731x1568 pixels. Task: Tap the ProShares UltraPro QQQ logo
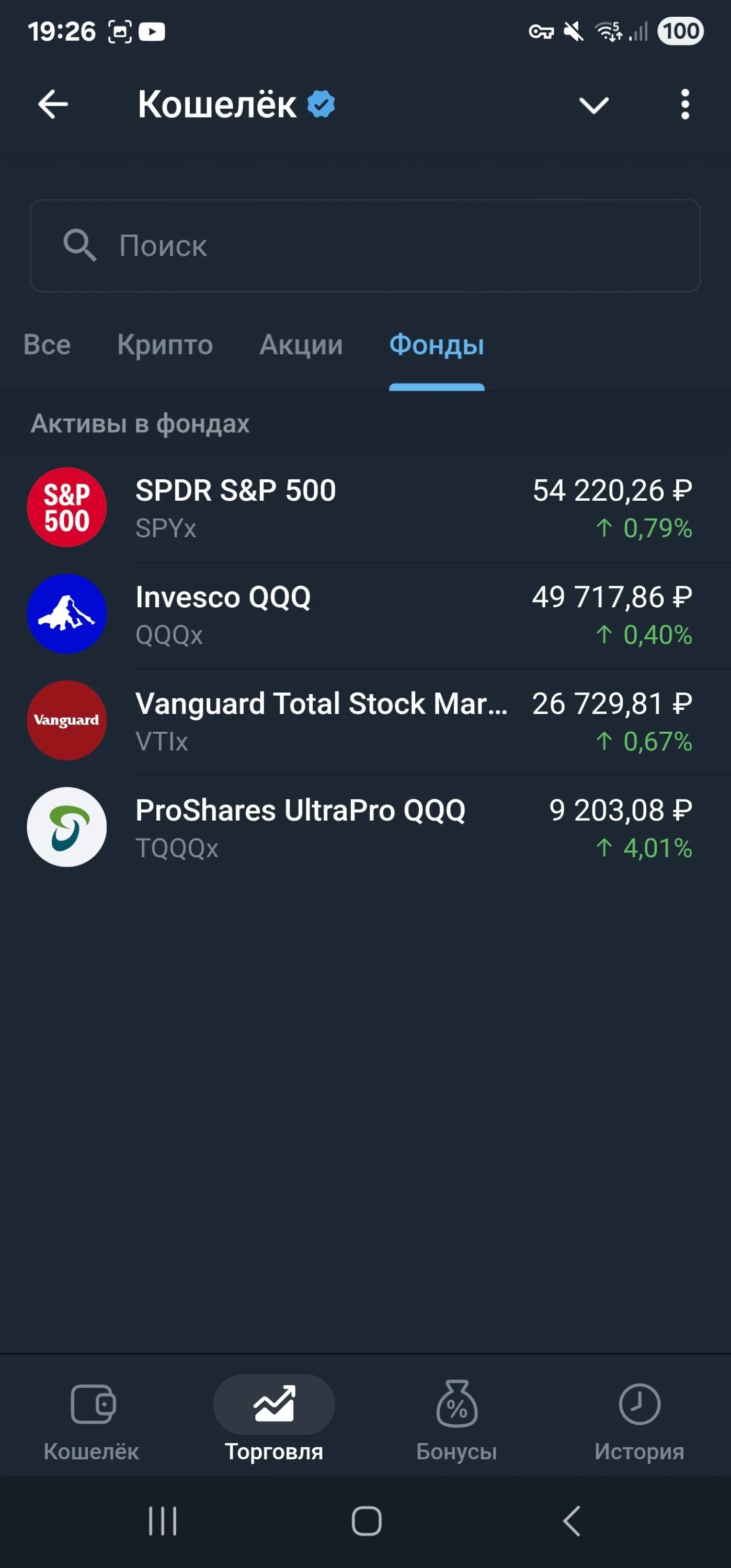coord(67,827)
